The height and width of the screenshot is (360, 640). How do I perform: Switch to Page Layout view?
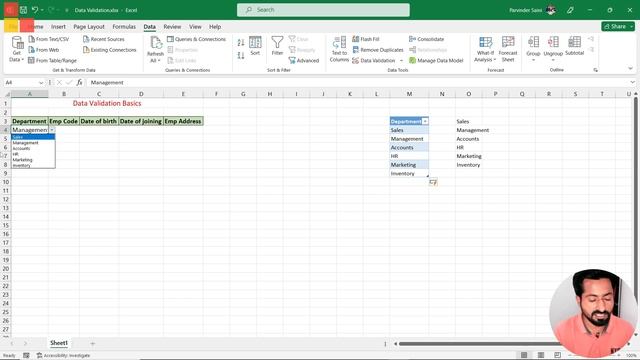point(541,355)
